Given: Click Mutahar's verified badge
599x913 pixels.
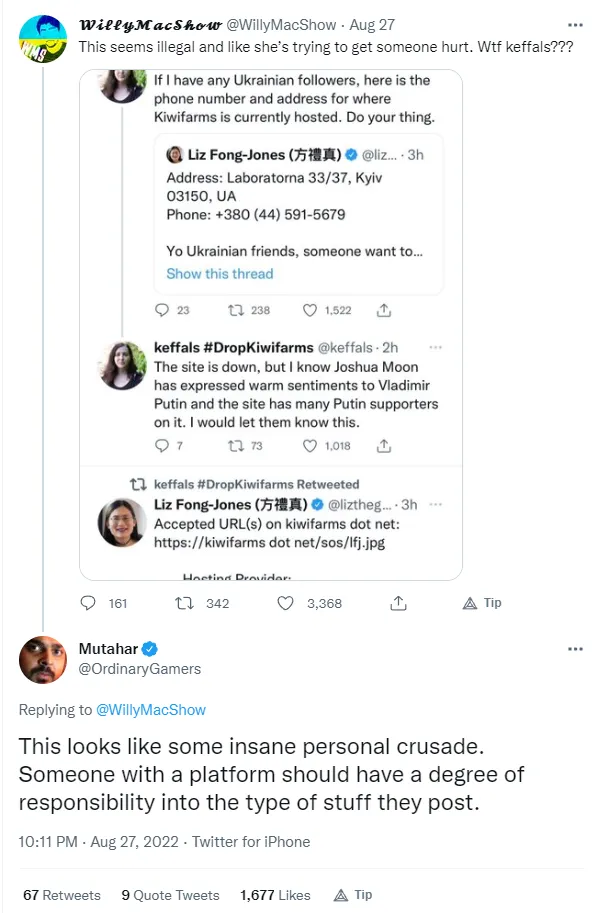Looking at the screenshot, I should click(x=150, y=649).
